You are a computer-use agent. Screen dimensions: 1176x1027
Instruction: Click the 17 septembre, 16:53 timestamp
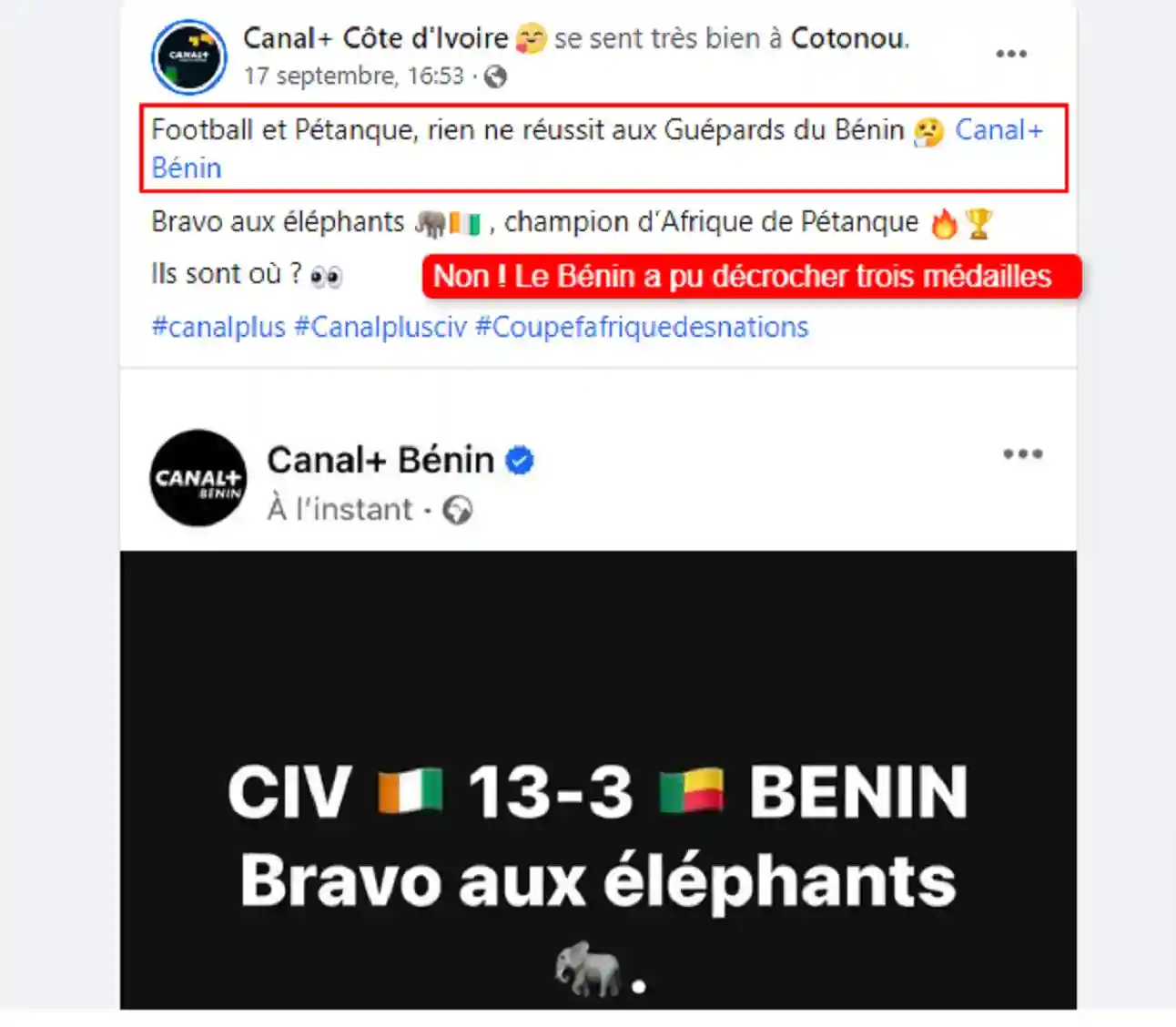click(354, 76)
